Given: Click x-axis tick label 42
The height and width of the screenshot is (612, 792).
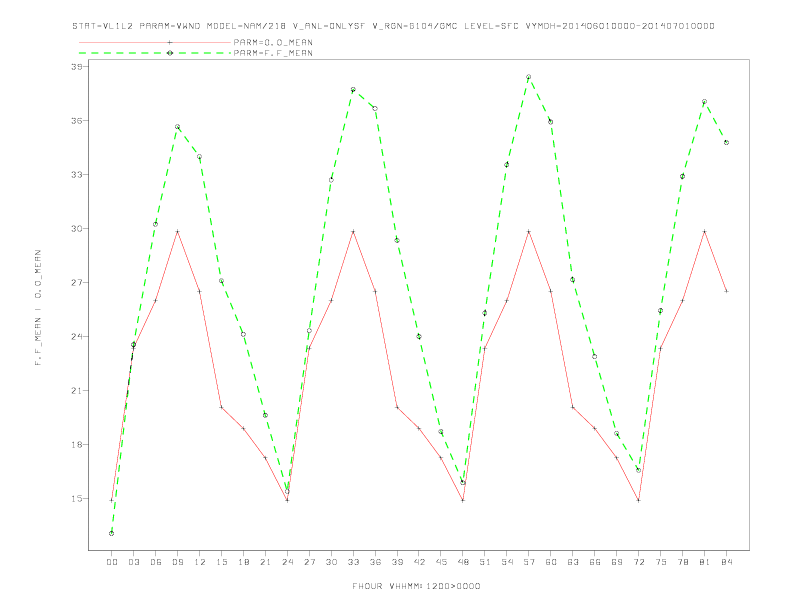Looking at the screenshot, I should (x=419, y=562).
